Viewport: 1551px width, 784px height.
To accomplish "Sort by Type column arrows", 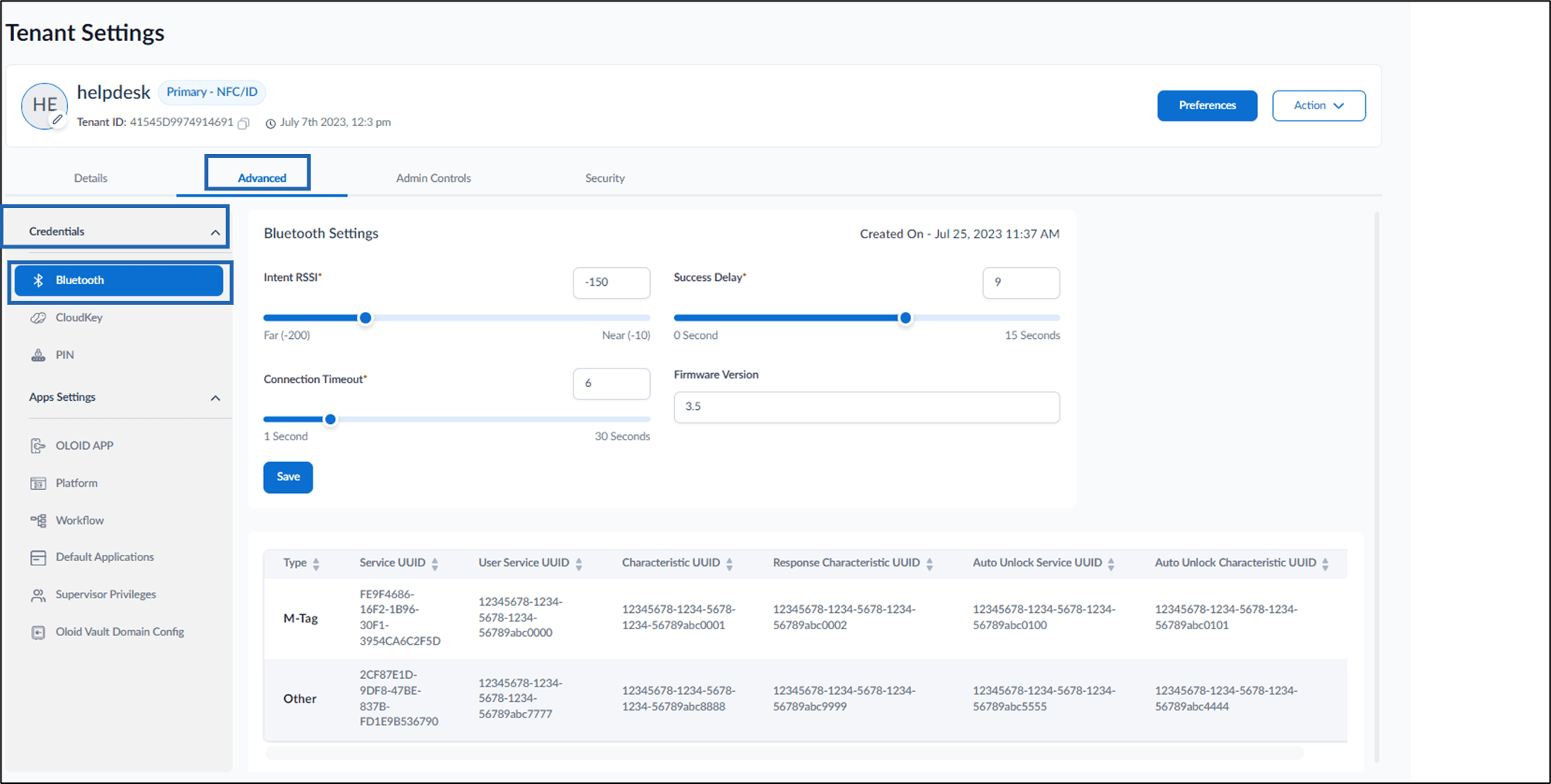I will click(316, 564).
